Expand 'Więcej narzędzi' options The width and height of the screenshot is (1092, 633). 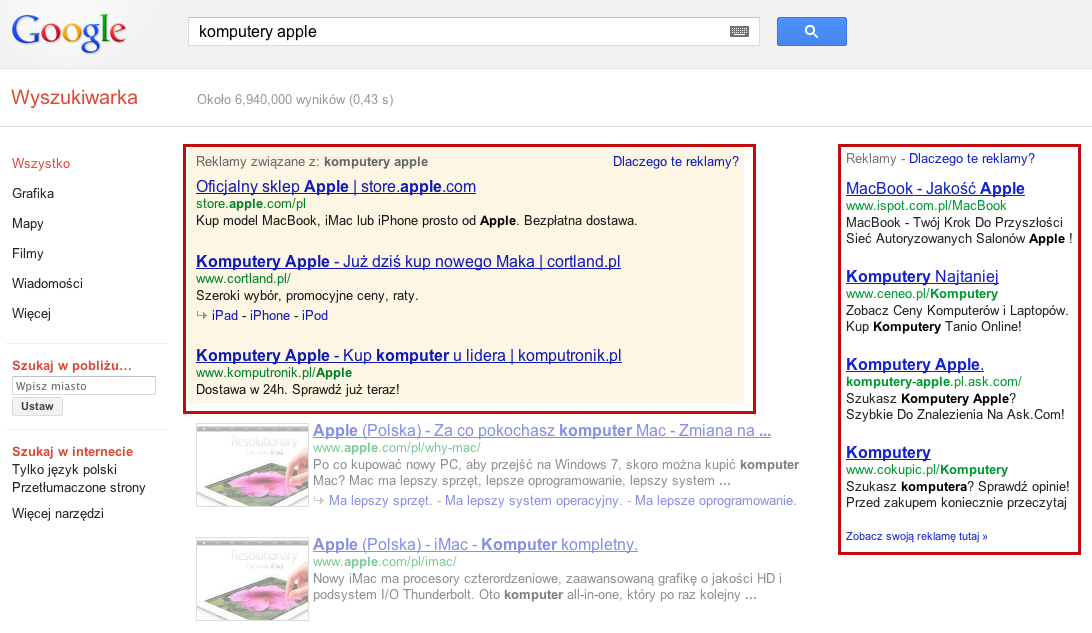click(58, 514)
